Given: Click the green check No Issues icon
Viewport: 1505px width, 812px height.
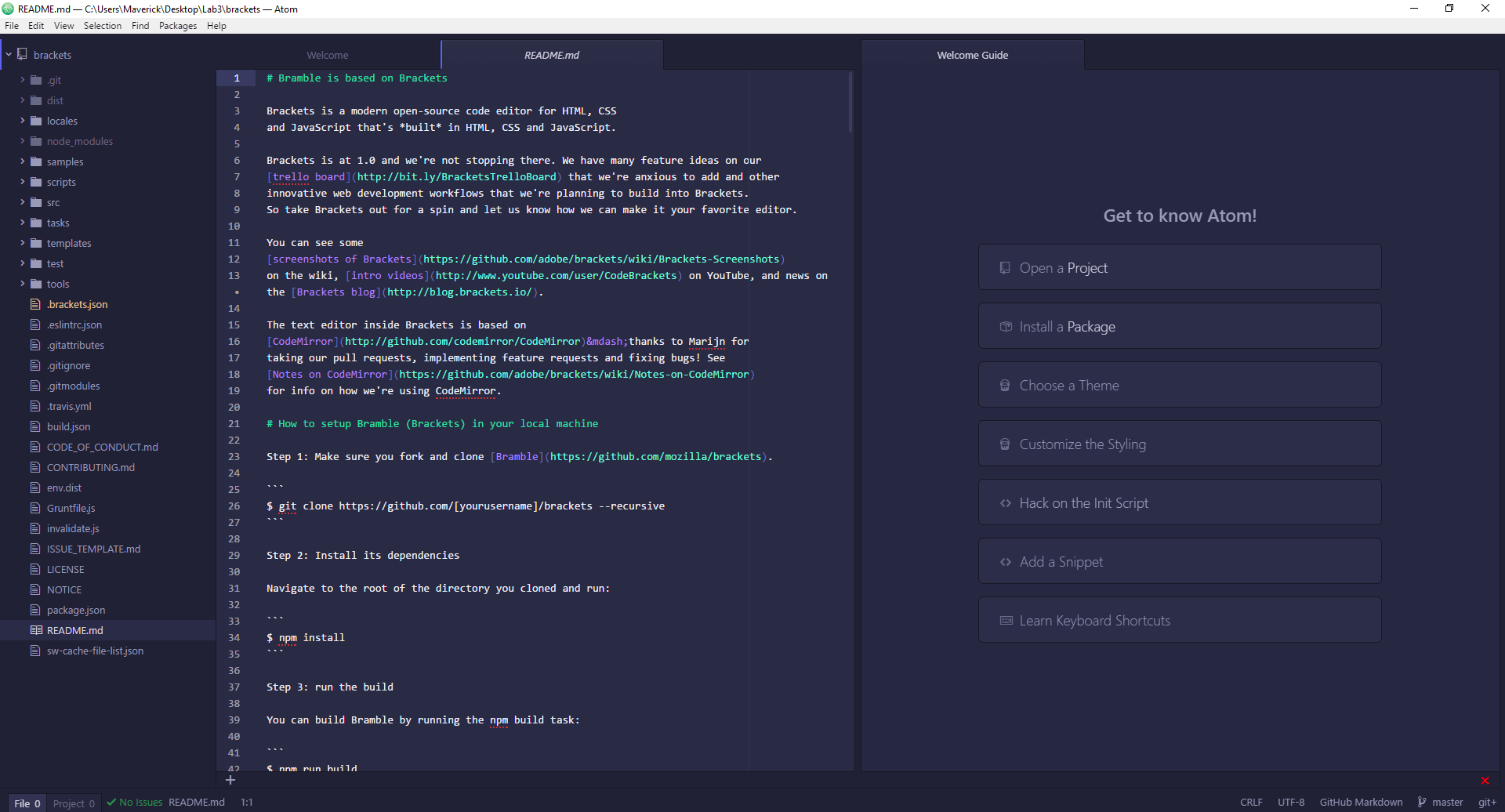Looking at the screenshot, I should [111, 802].
